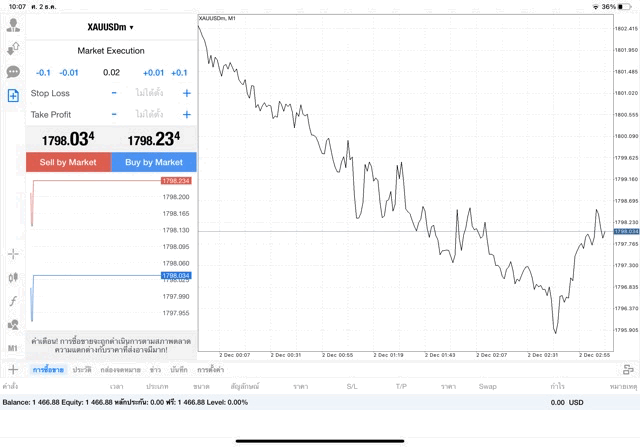Open the indicators function icon
640x447 pixels.
point(13,300)
